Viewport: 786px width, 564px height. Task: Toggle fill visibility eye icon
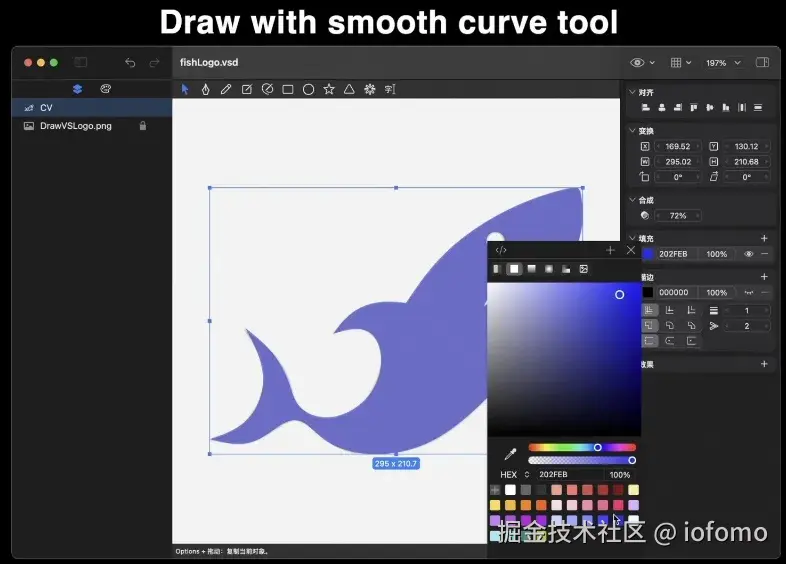click(748, 254)
